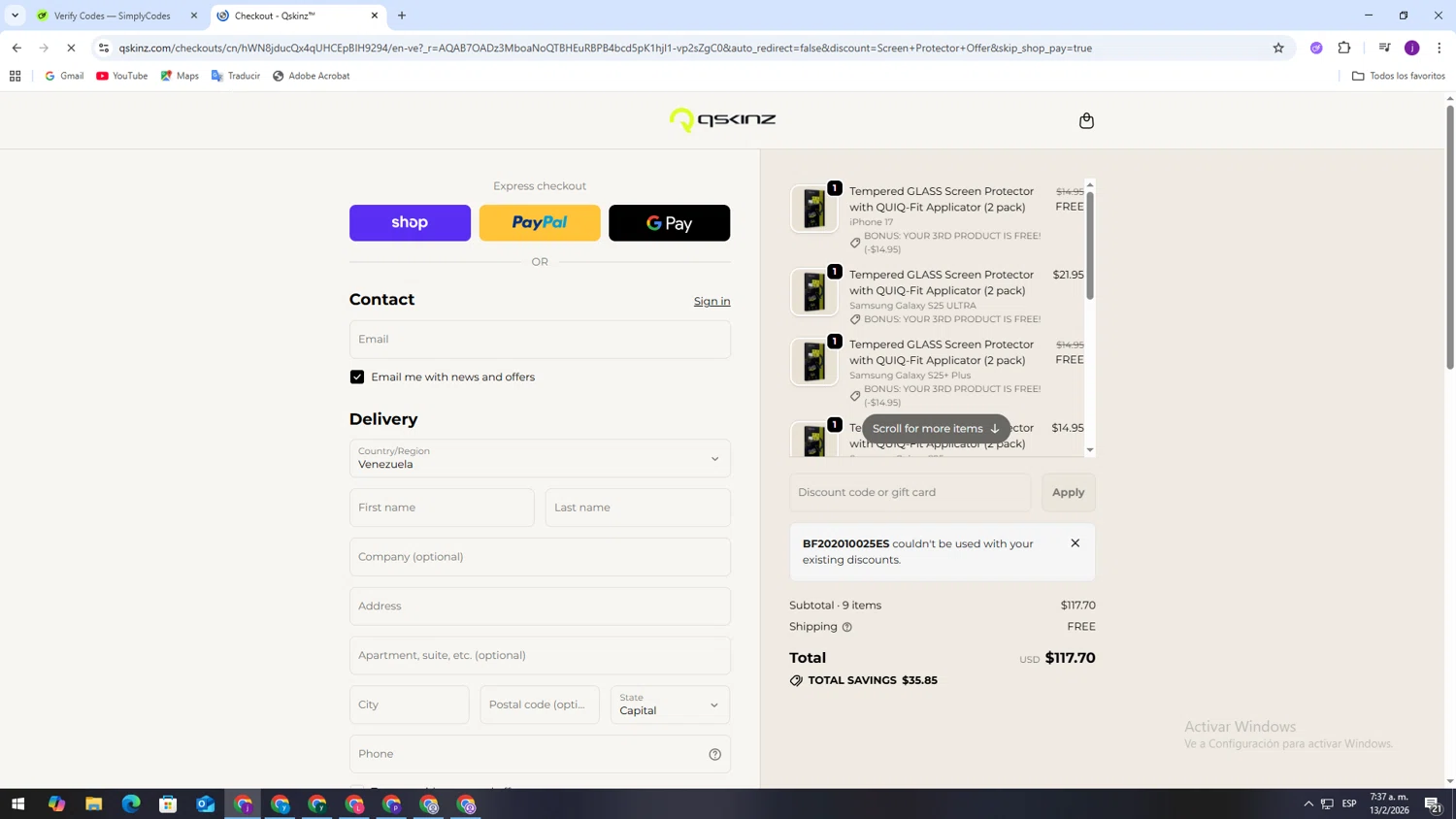Open Chrome three-dot menu
Screen dimensions: 1456x819
pos(1439,48)
